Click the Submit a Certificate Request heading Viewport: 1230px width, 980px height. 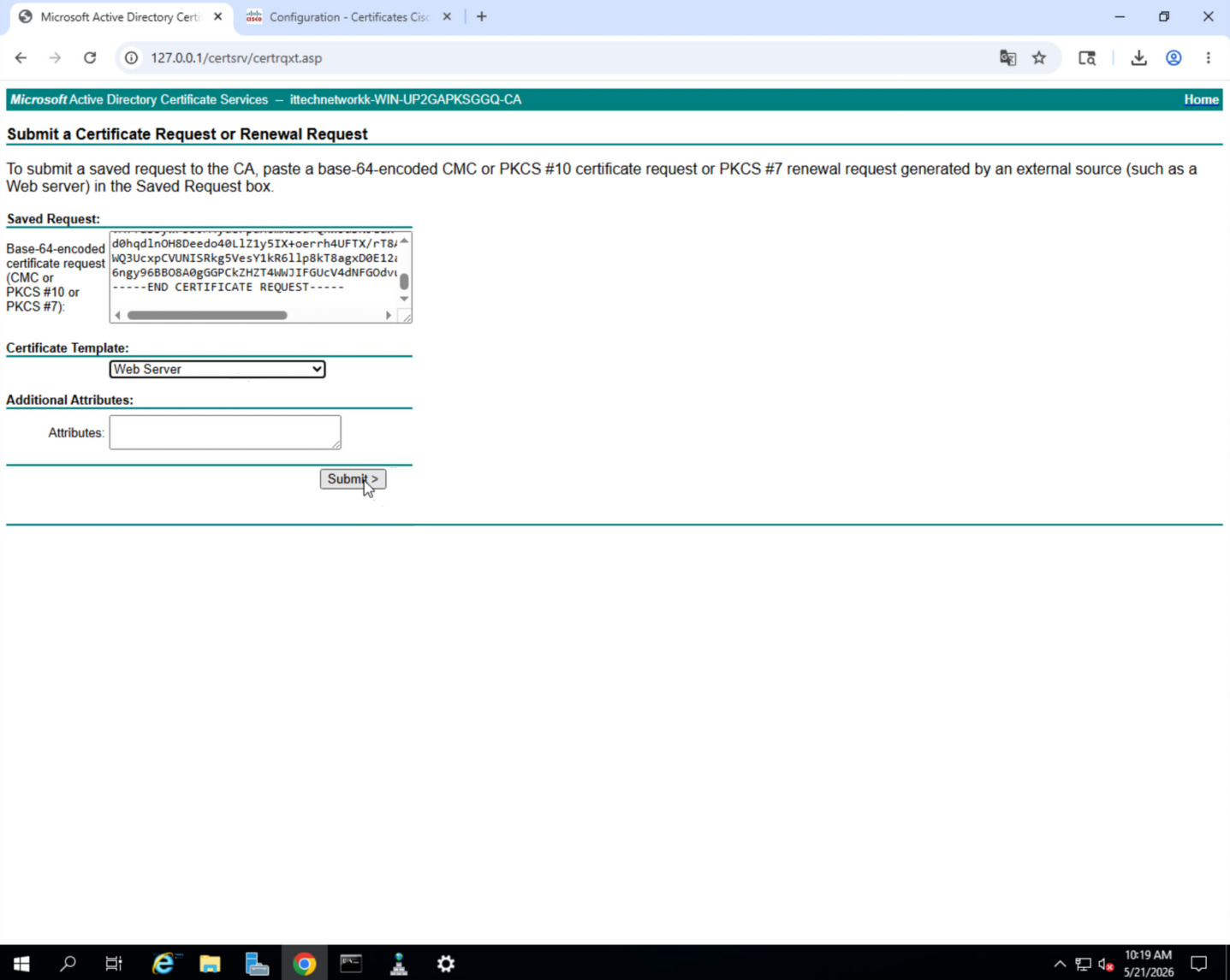pos(187,134)
